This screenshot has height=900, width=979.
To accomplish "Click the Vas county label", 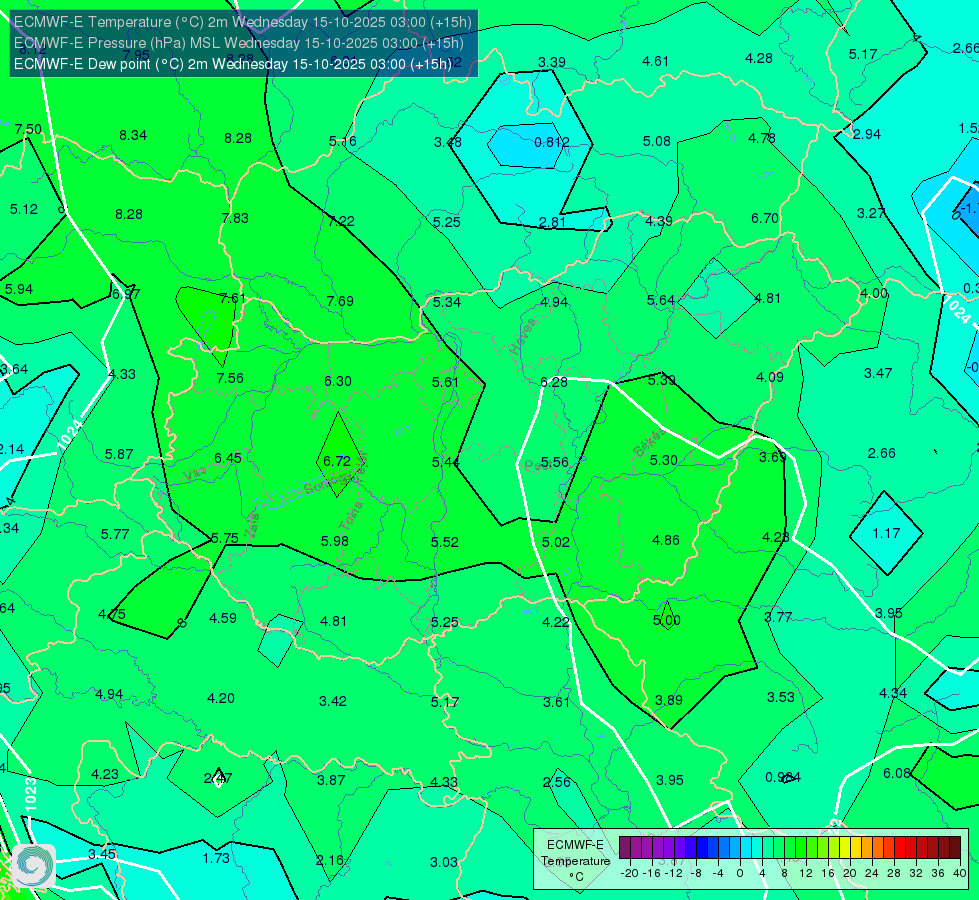I will (195, 476).
